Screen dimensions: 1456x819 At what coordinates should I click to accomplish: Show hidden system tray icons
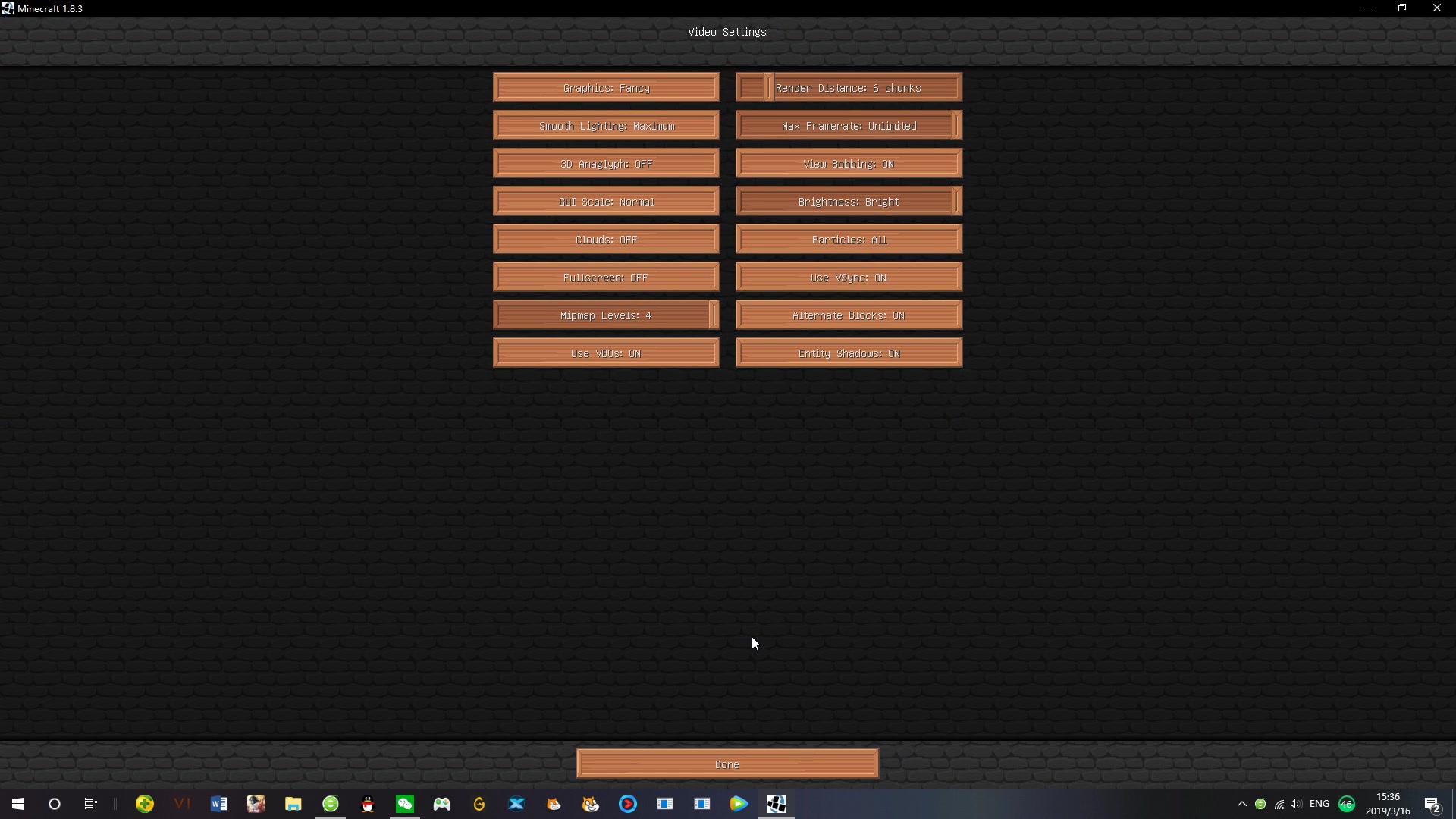[1241, 804]
